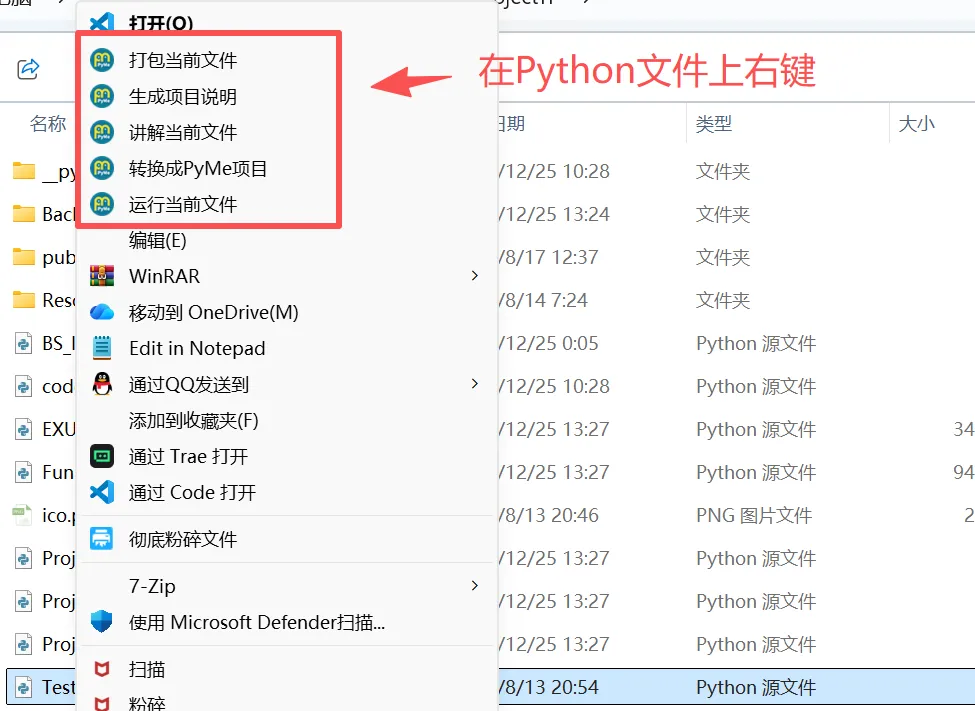
Task: Choose McAfee 扫描 entry
Action: coord(147,669)
